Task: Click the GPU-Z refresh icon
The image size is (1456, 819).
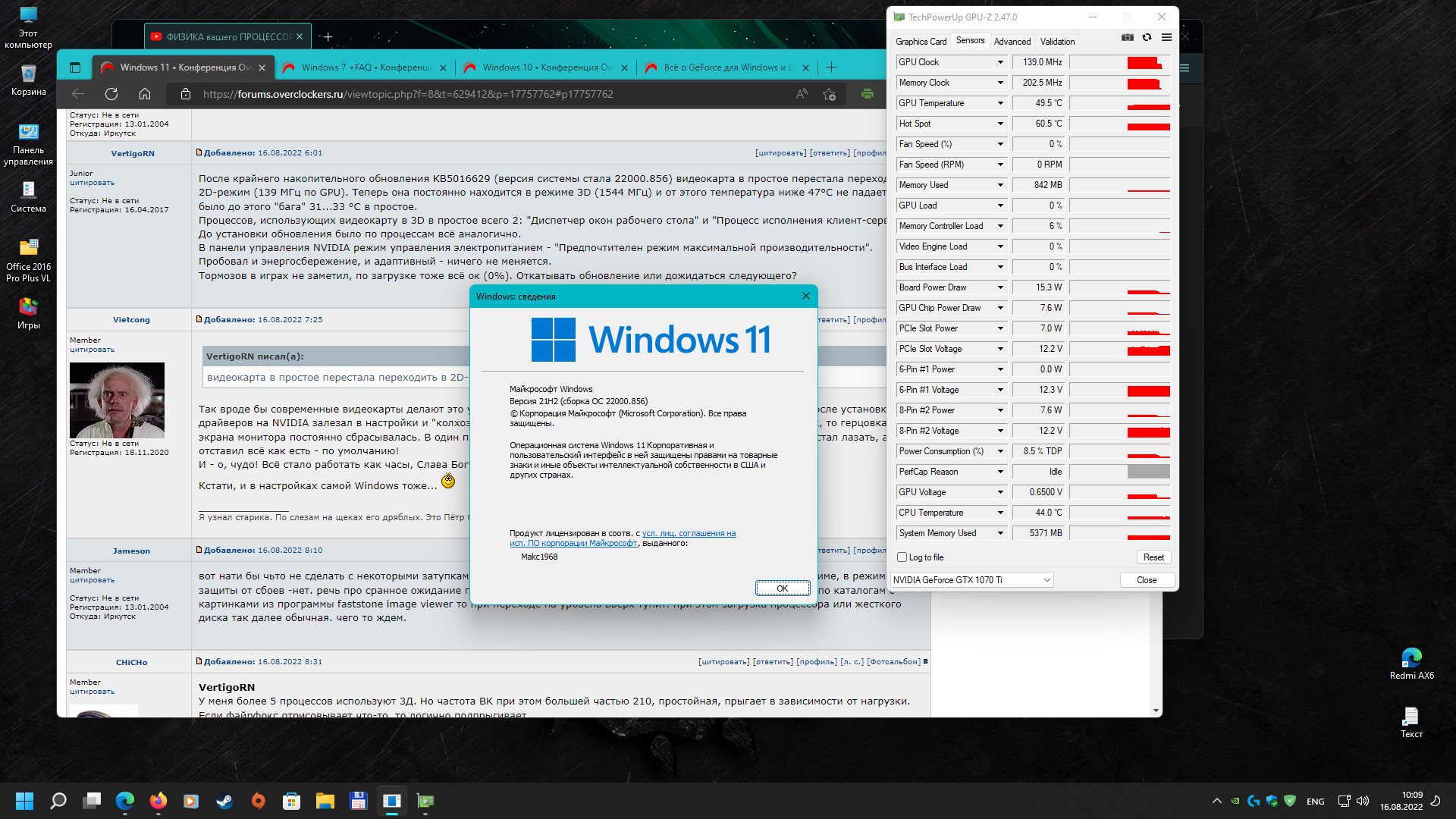Action: point(1147,37)
